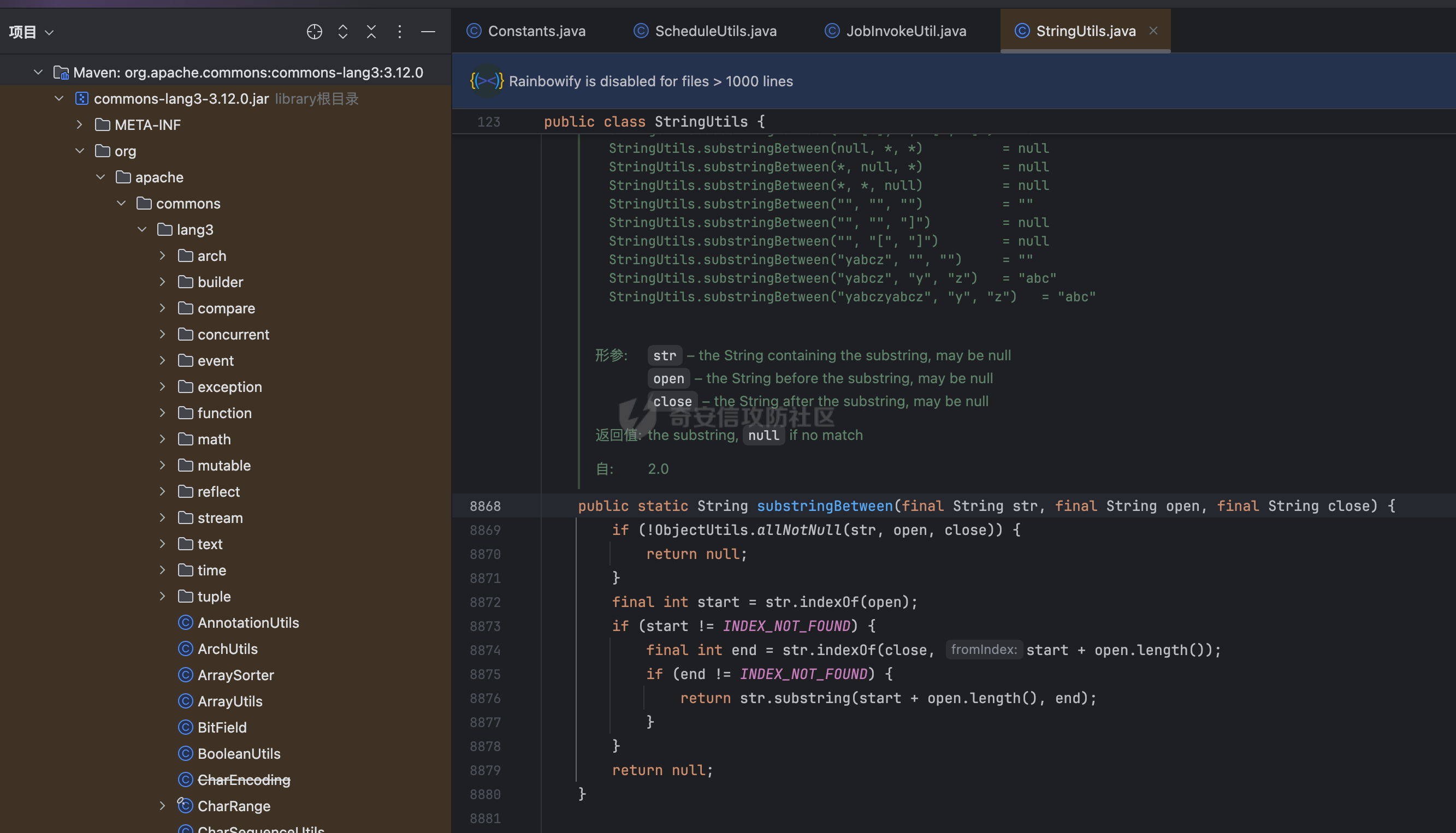The height and width of the screenshot is (833, 1456).
Task: Click the locate opened file crosshair icon
Action: pyautogui.click(x=314, y=32)
